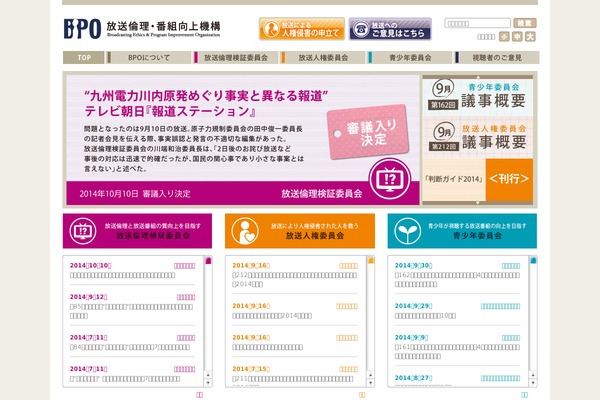
Task: Select the TOP navigation tab
Action: (x=83, y=58)
